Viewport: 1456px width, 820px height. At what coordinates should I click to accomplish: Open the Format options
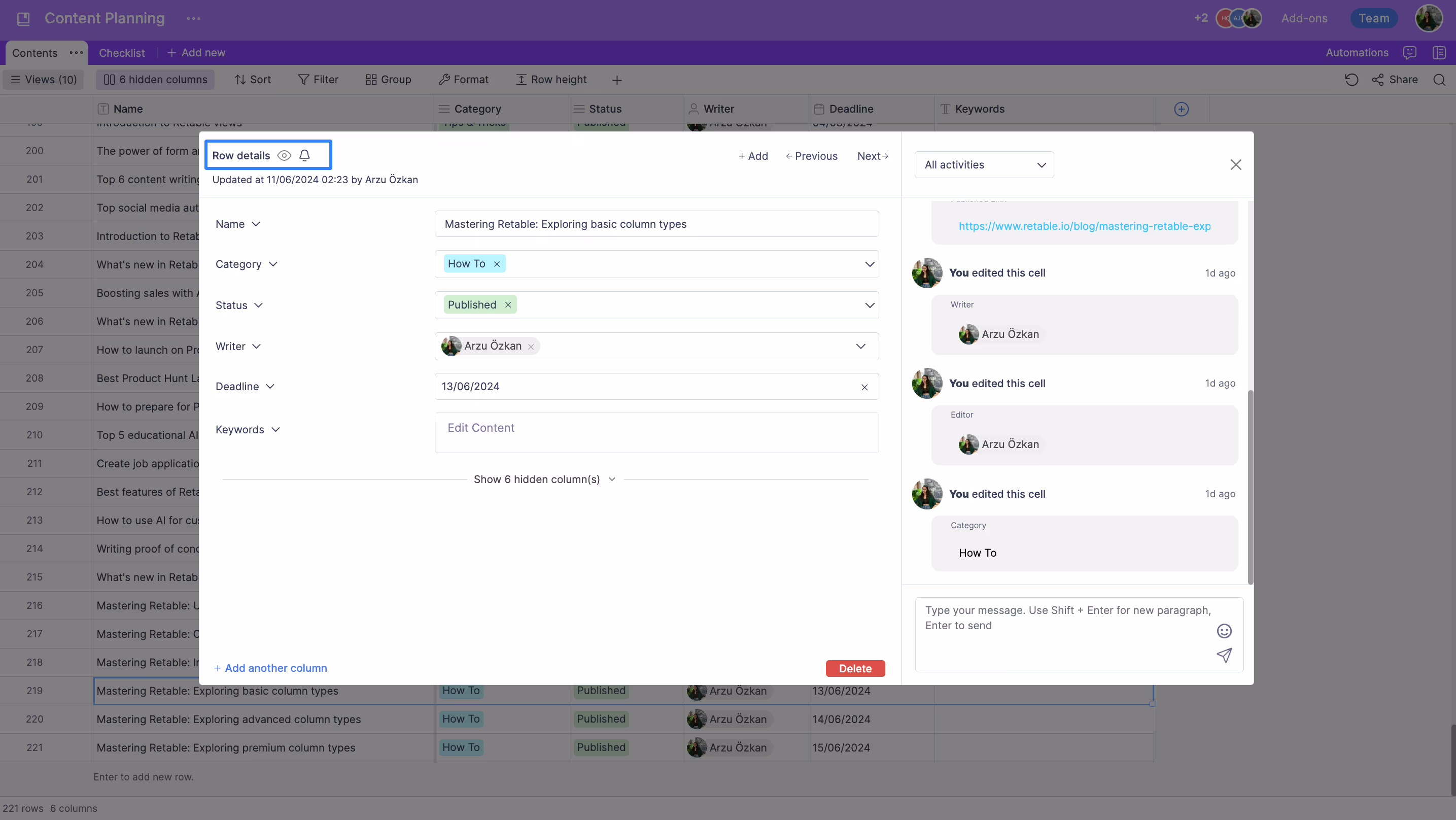(464, 80)
